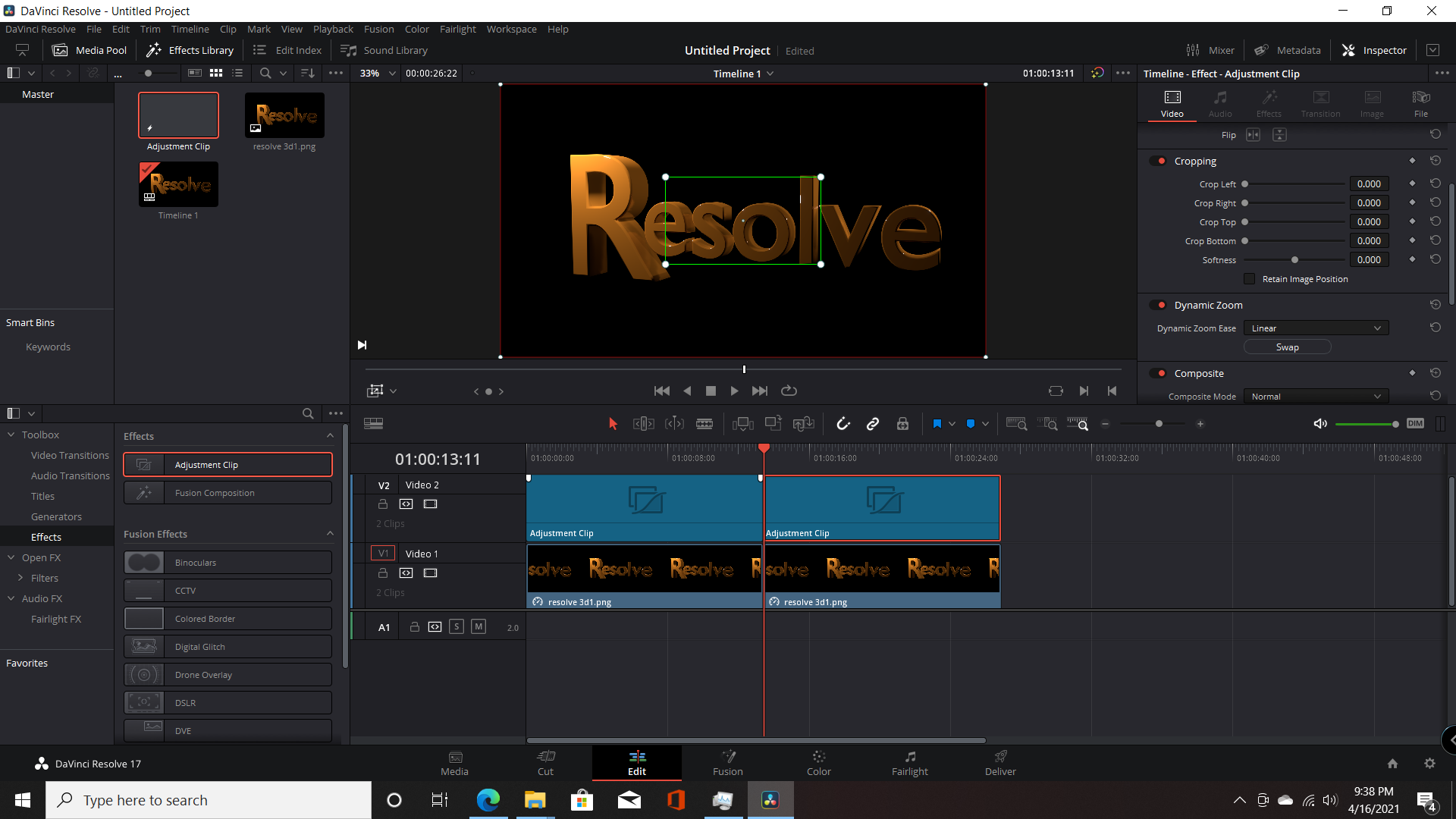
Task: Open the Fairlight menu
Action: pyautogui.click(x=458, y=29)
